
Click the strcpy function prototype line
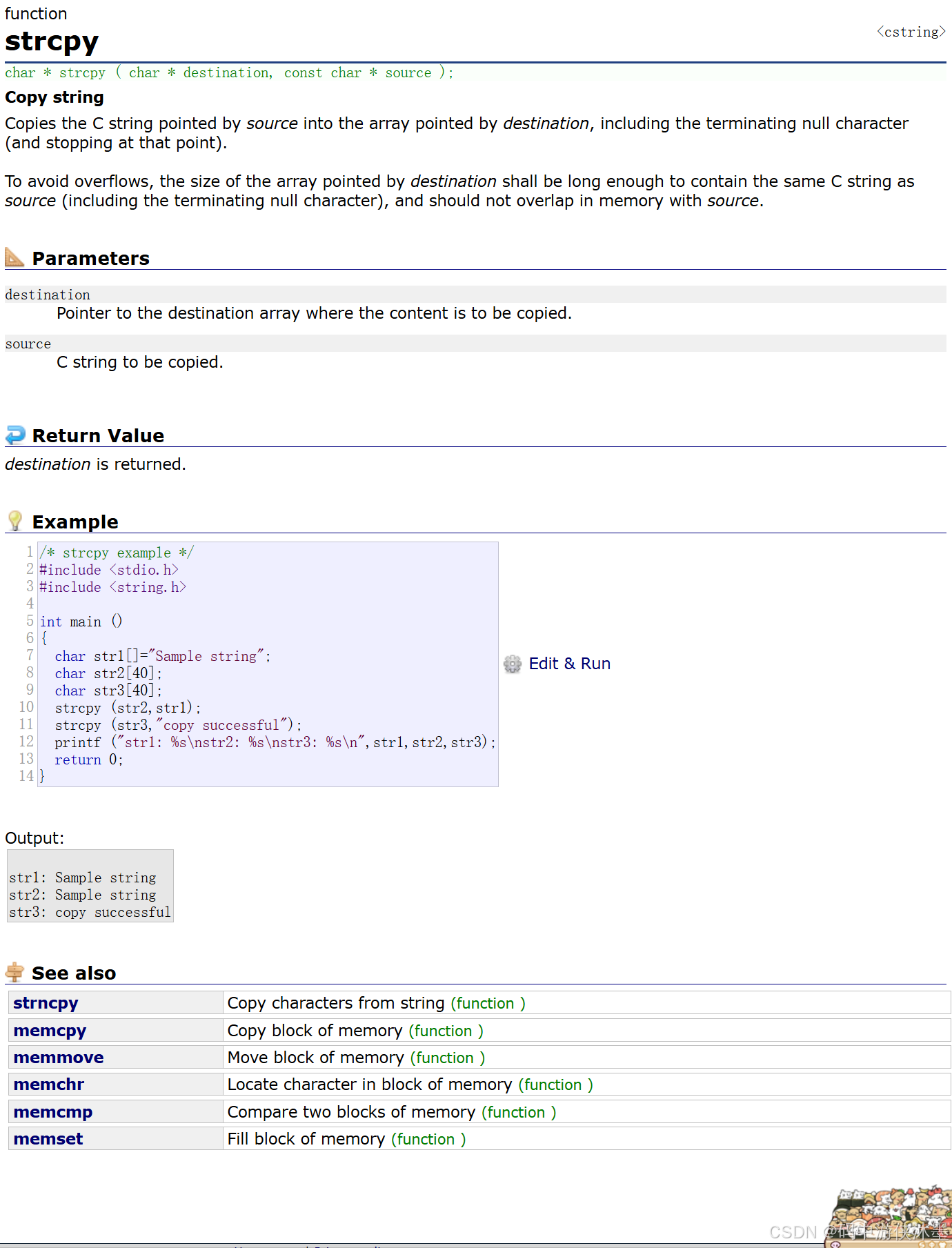click(x=229, y=72)
